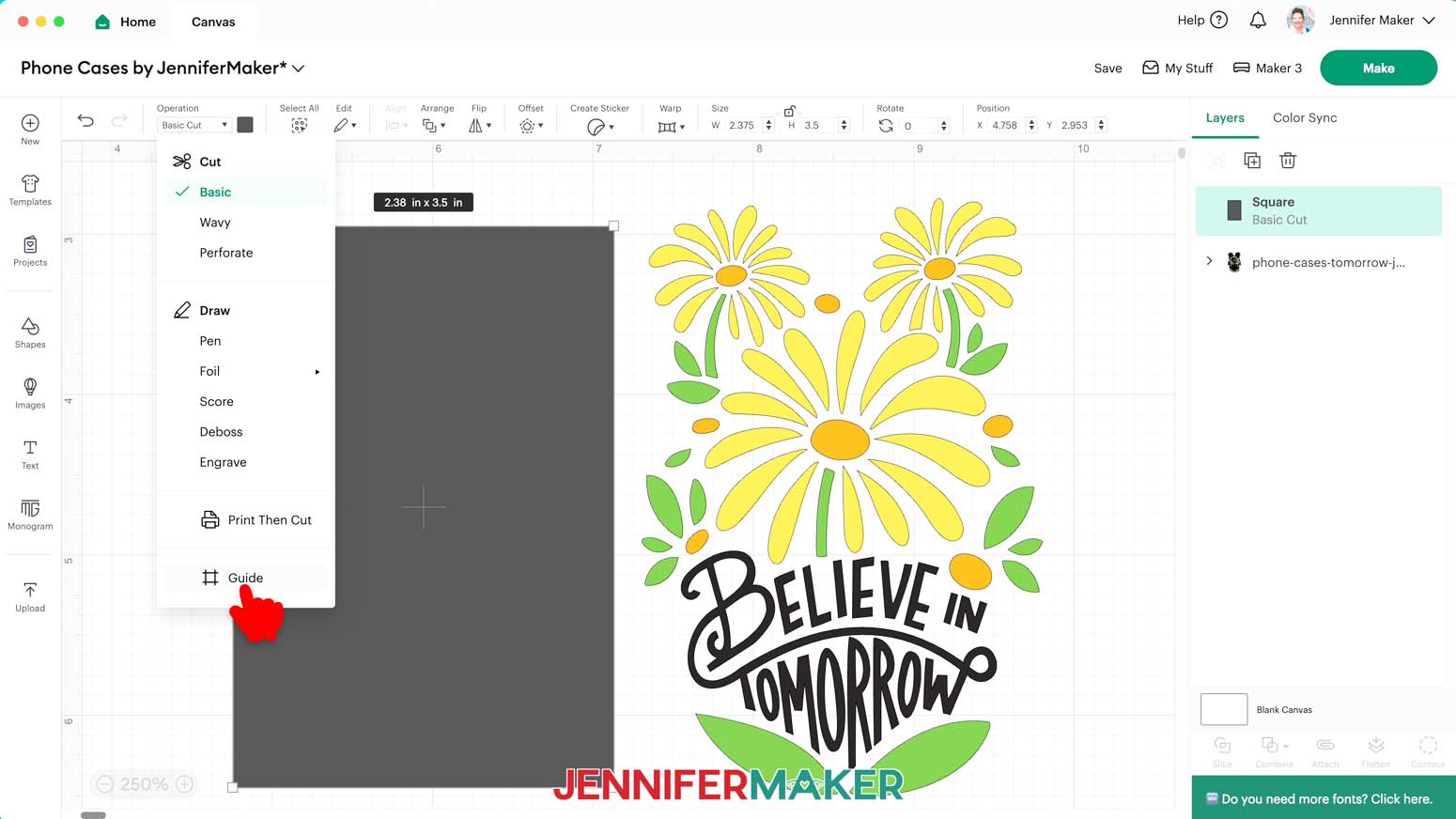
Task: Click the X position field
Action: (x=1006, y=125)
